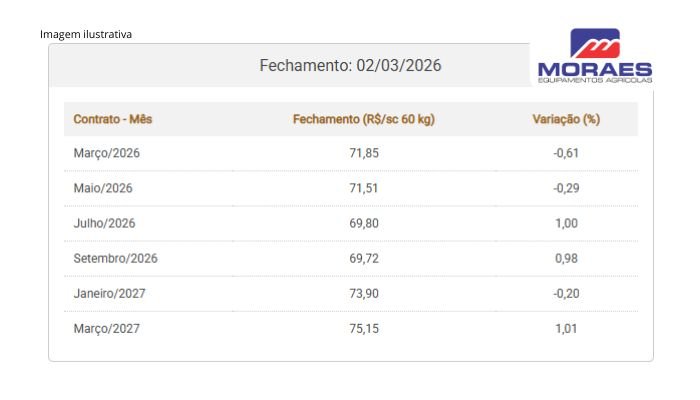Select the Março/2026 contract row label
The width and height of the screenshot is (700, 400).
click(x=104, y=153)
